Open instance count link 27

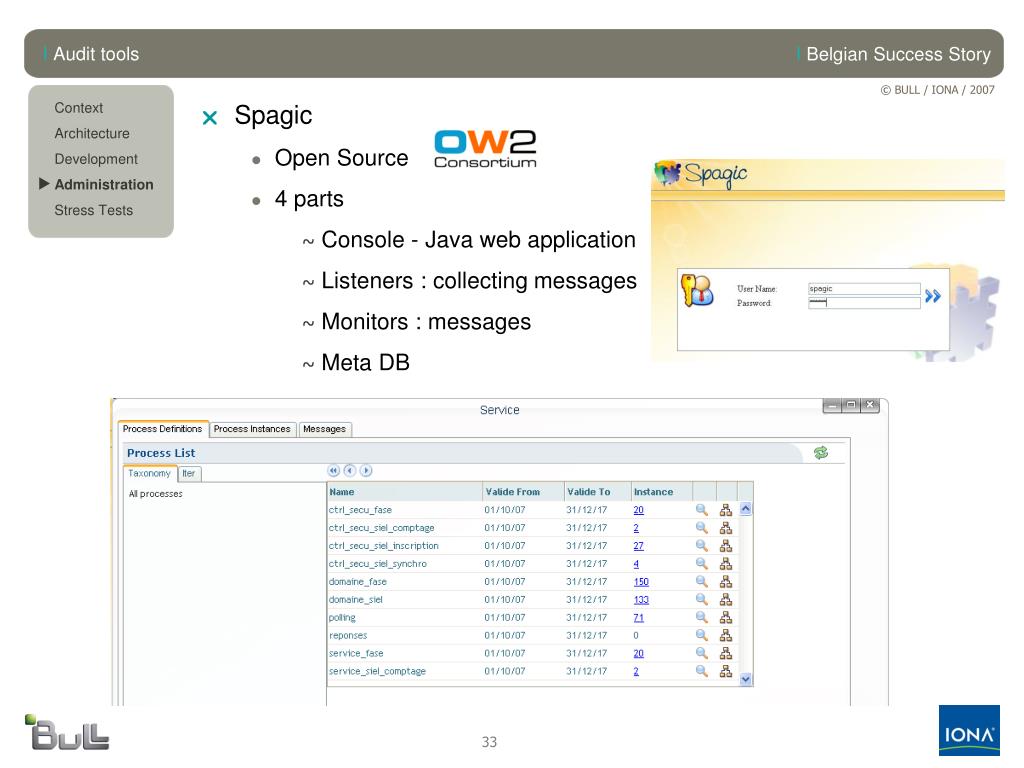[638, 546]
